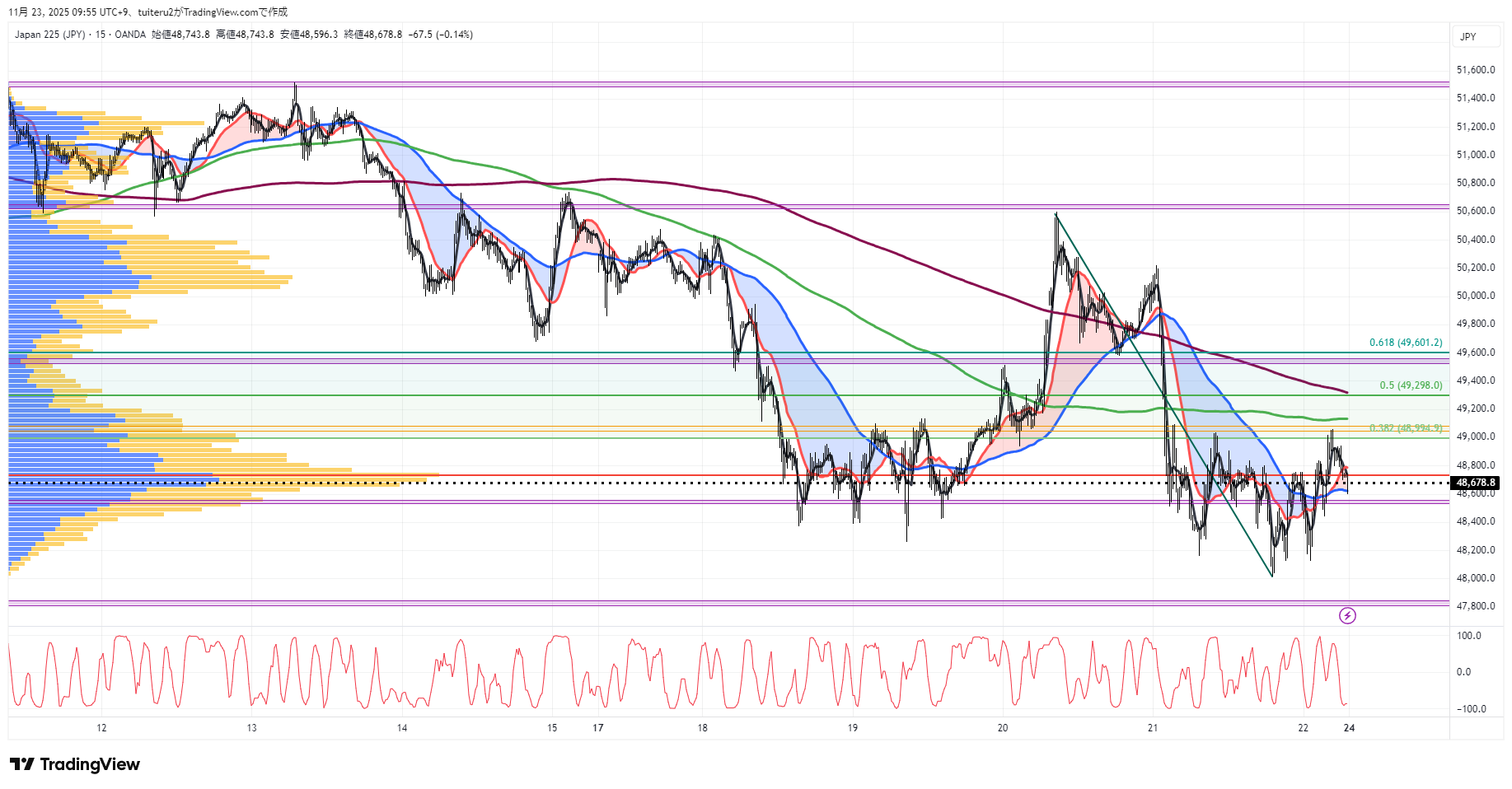Select the 0.618 Fibonacci level label
The width and height of the screenshot is (1512, 789).
[x=1406, y=343]
